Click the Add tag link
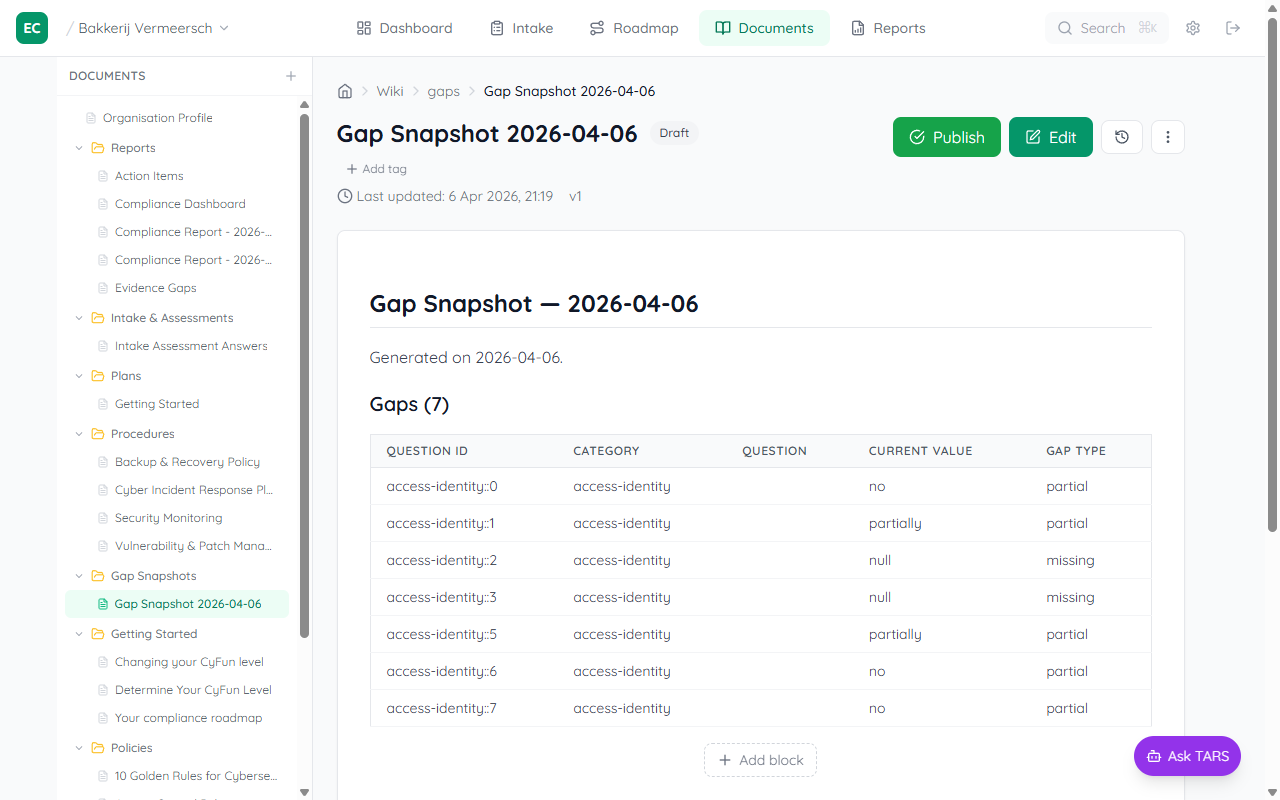The image size is (1280, 800). tap(377, 169)
